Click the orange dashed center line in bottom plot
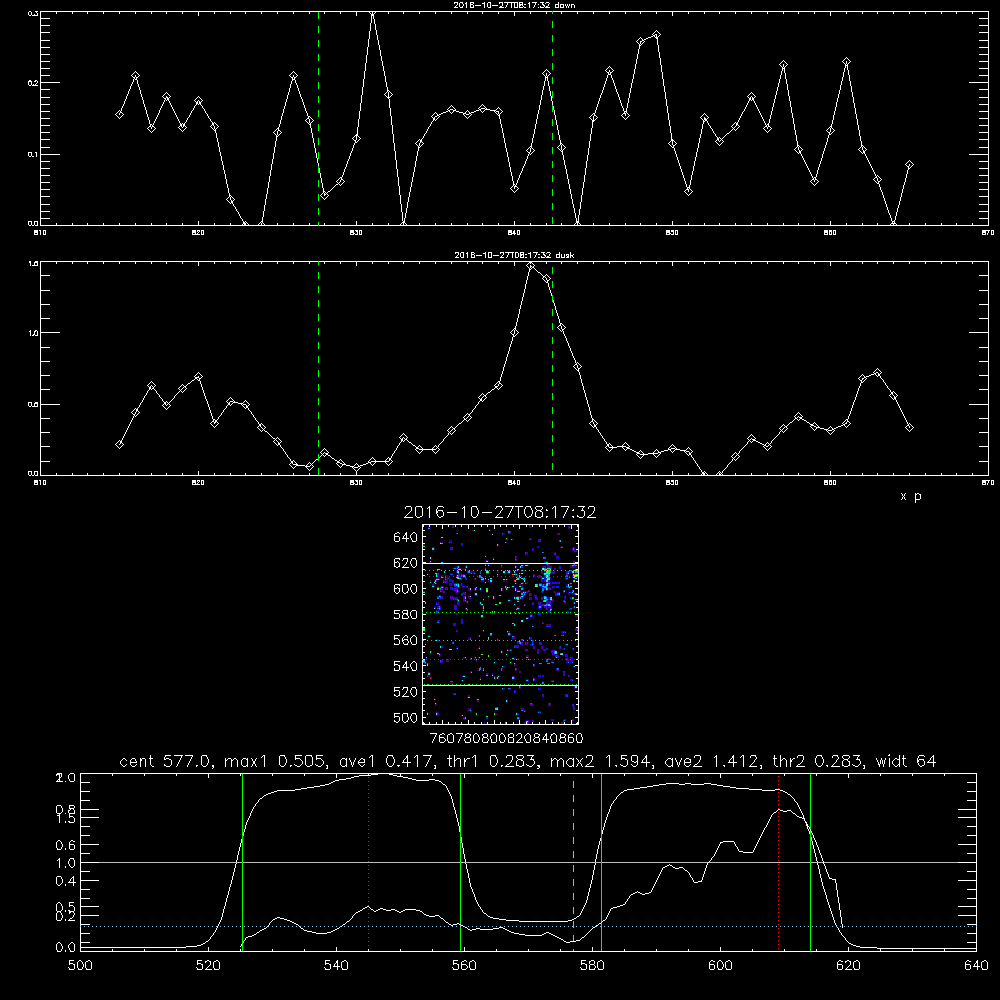Screen dimensions: 1000x1000 (x=573, y=861)
